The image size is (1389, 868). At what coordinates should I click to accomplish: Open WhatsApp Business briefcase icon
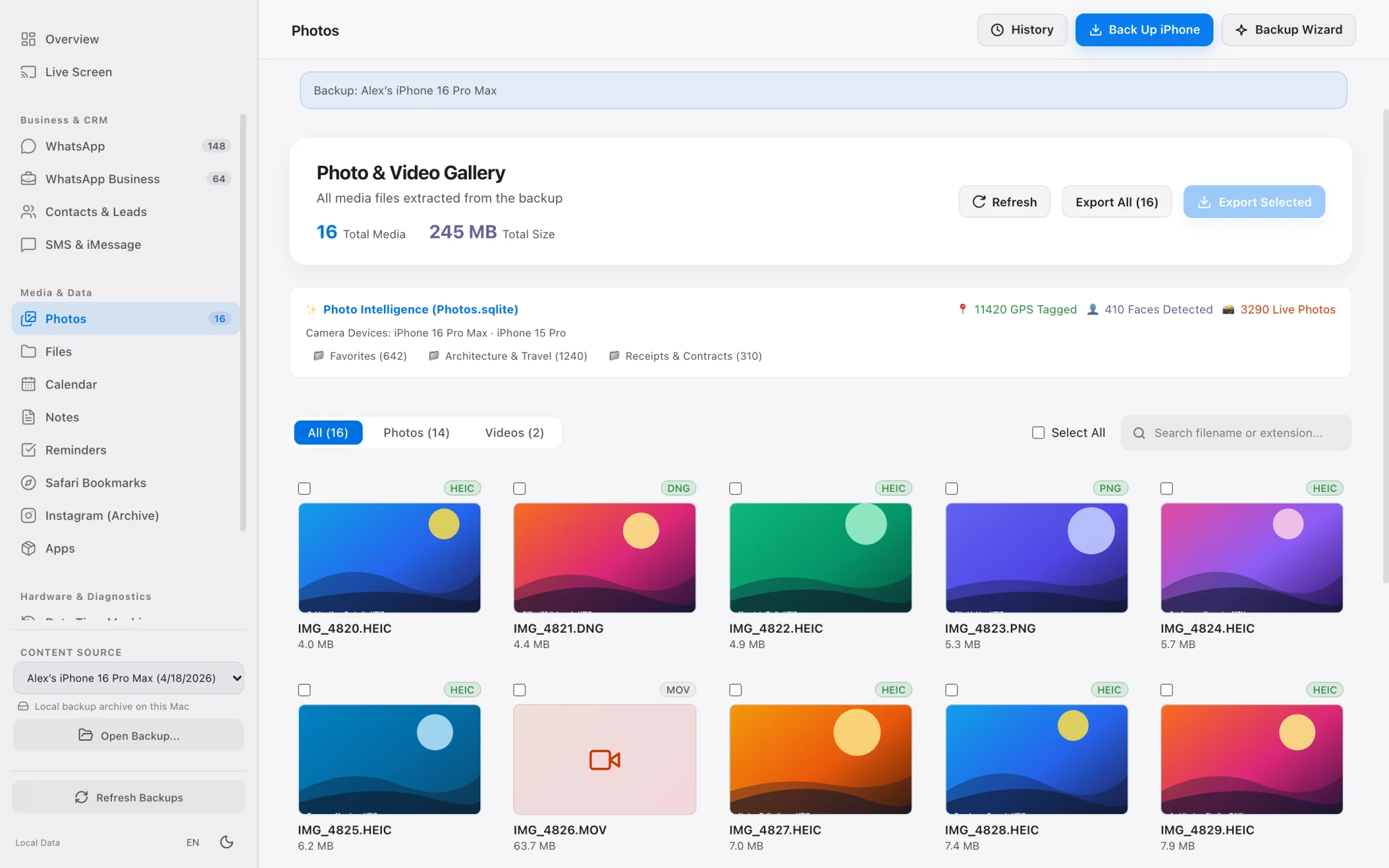28,179
